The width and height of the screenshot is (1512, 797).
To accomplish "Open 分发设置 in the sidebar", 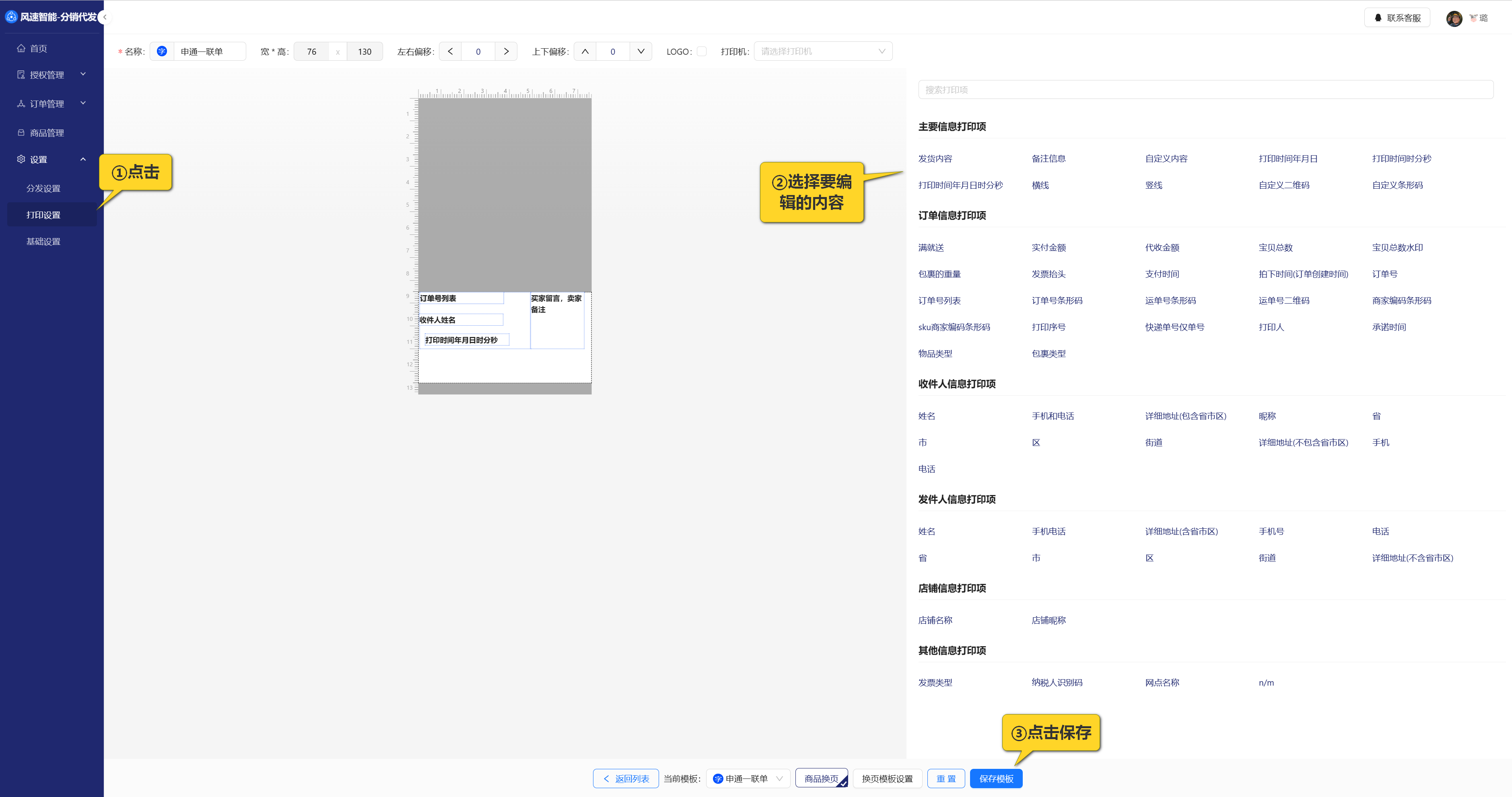I will (x=43, y=188).
